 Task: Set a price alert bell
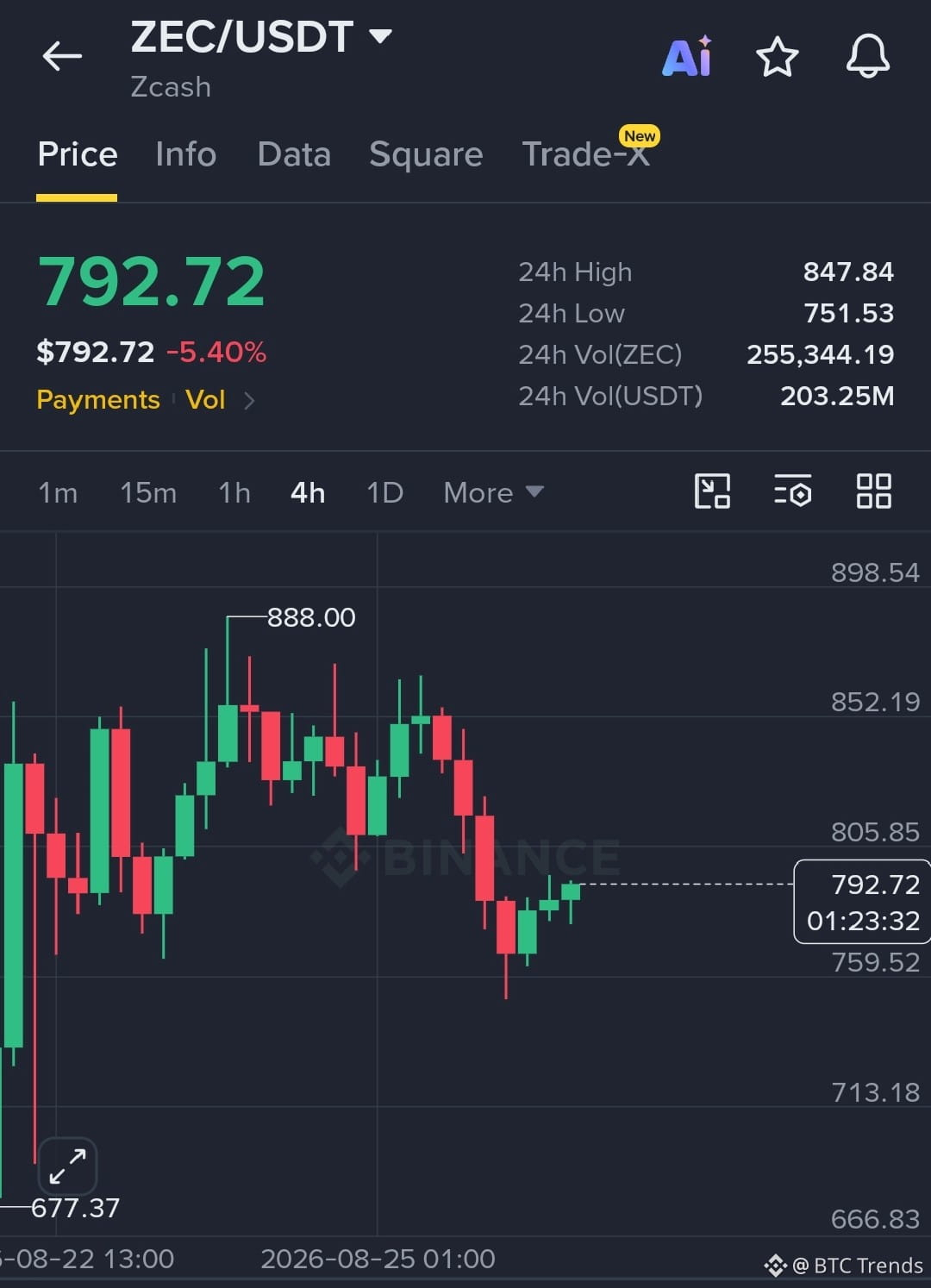(867, 57)
